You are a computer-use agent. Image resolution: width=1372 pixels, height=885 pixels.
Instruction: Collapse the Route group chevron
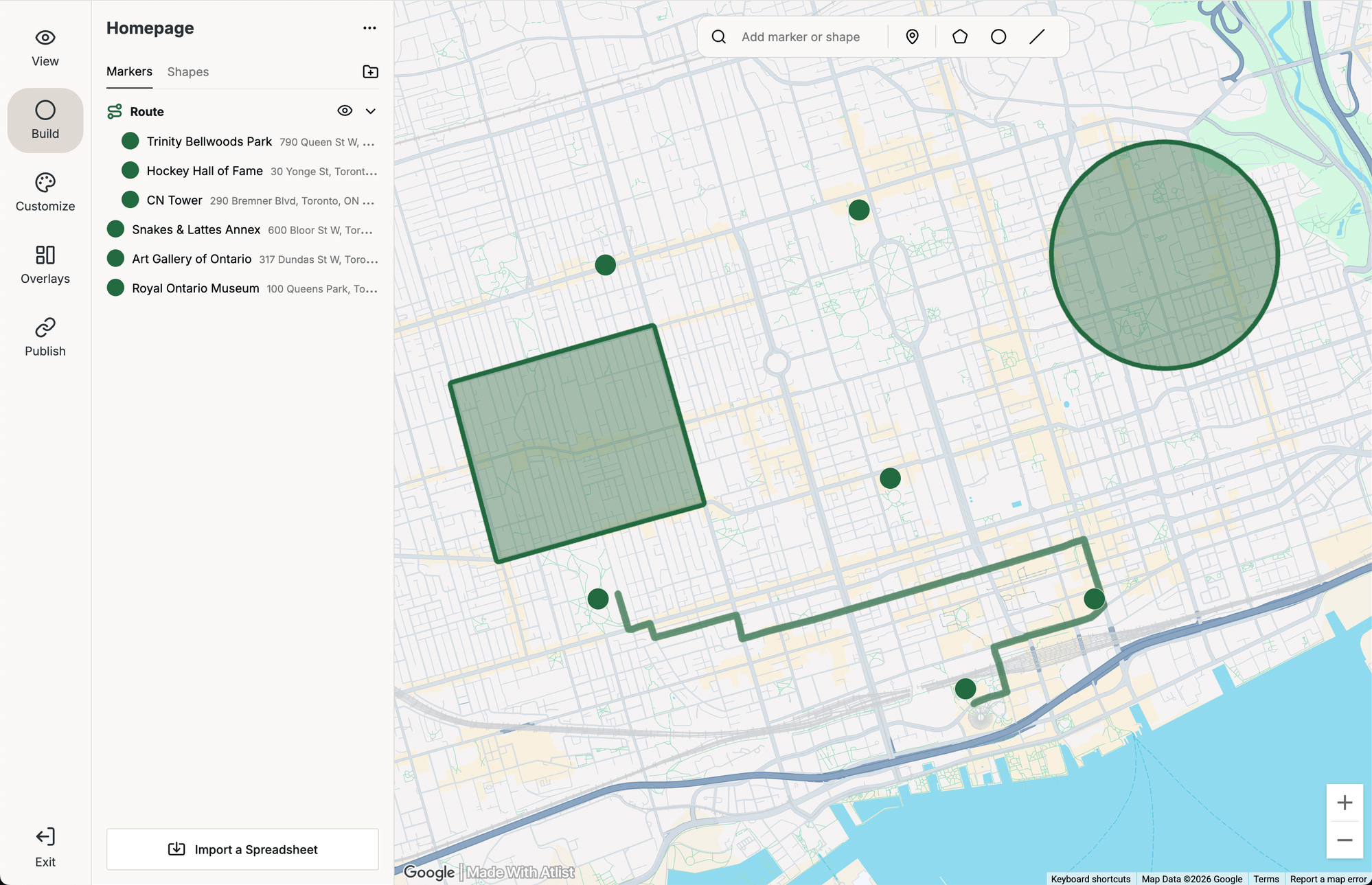point(371,111)
